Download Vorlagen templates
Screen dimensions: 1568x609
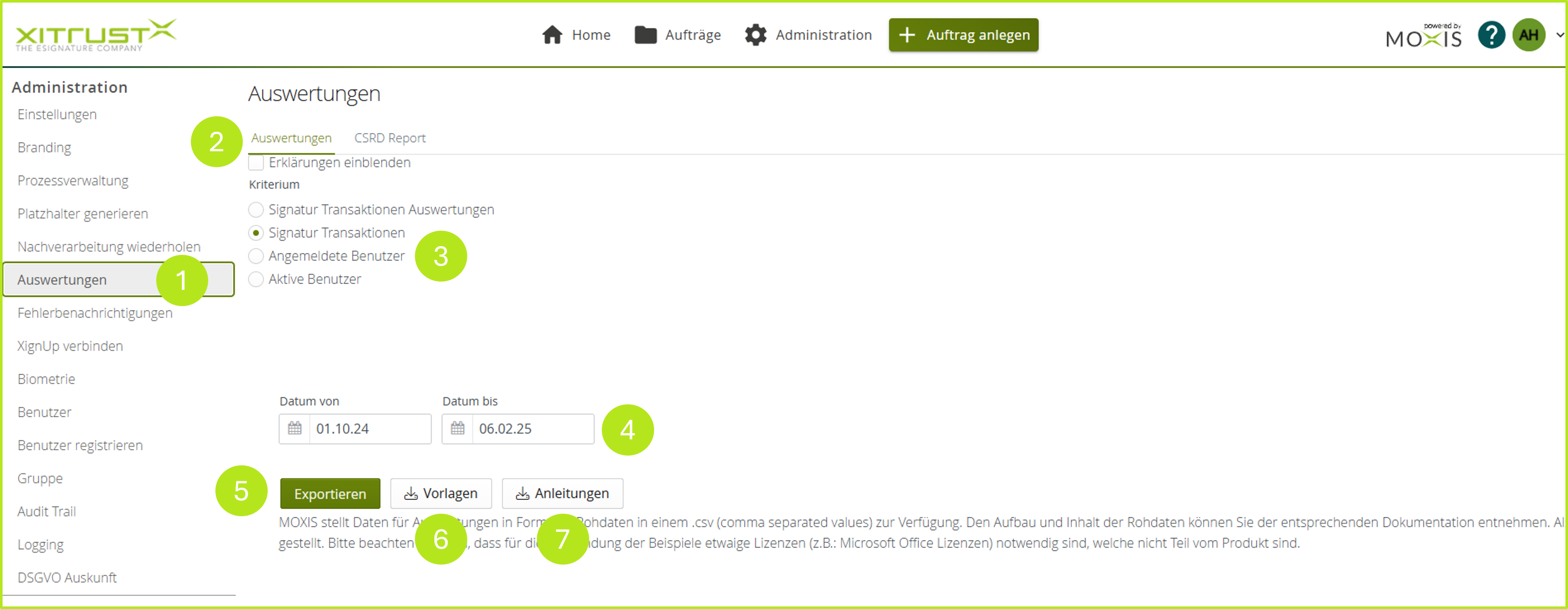click(x=441, y=493)
